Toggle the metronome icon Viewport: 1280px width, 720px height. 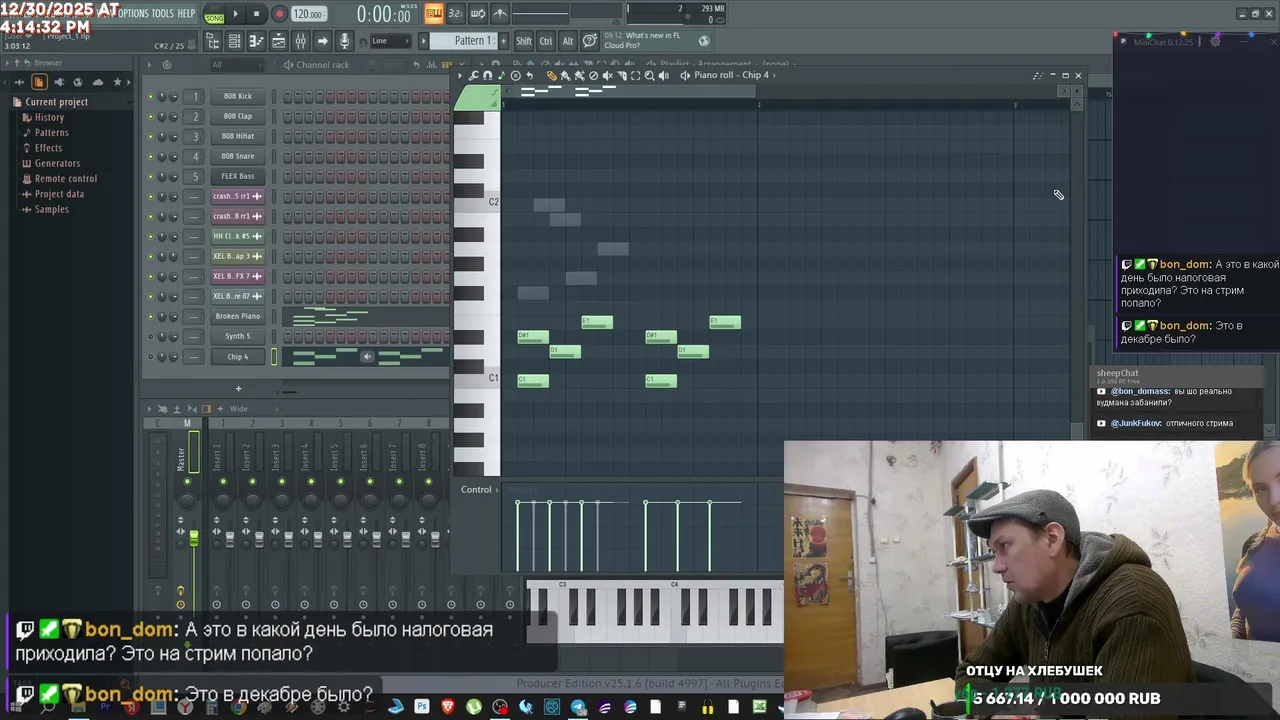[500, 14]
